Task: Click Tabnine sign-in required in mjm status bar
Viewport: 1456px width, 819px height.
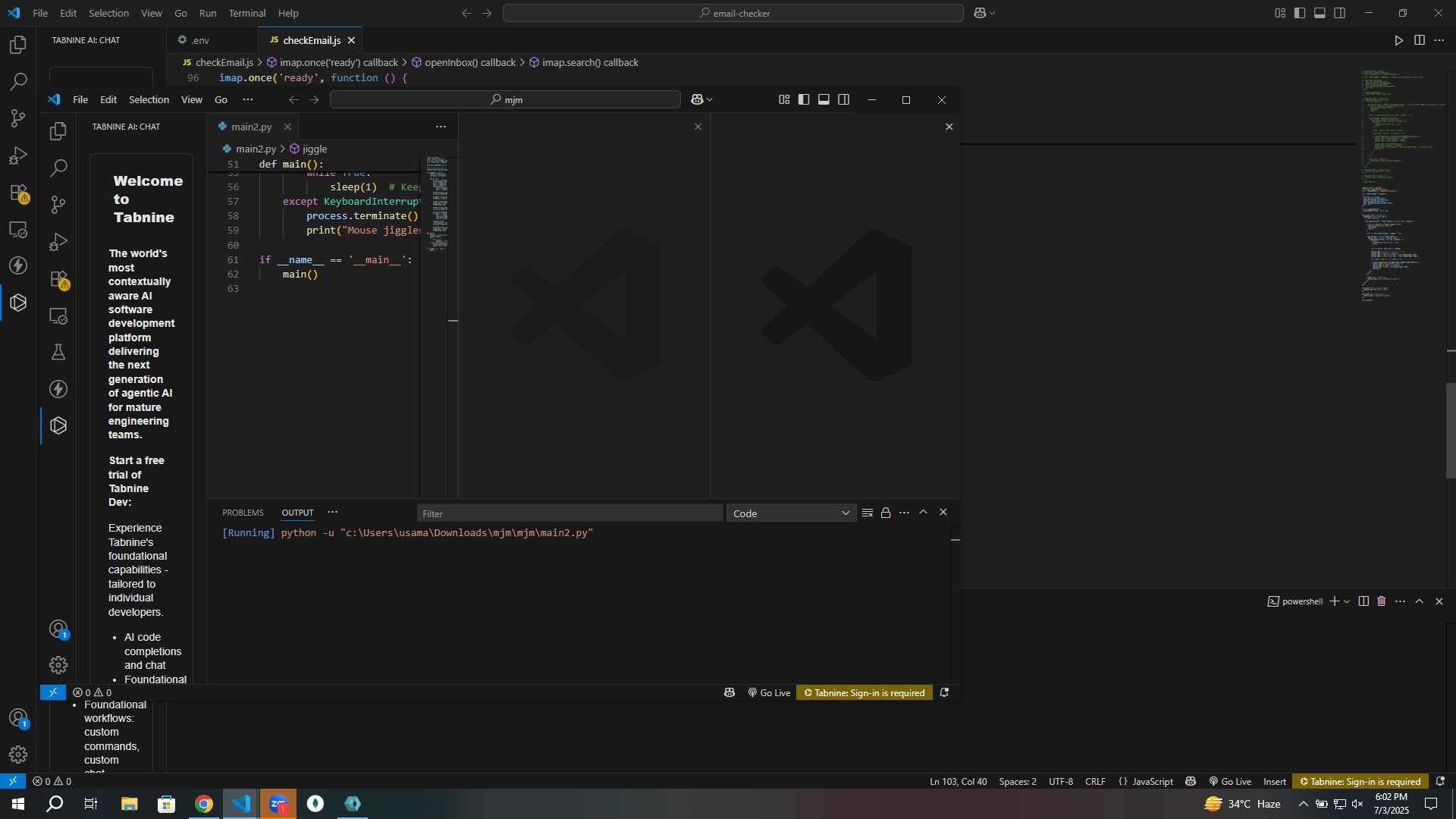Action: (864, 692)
